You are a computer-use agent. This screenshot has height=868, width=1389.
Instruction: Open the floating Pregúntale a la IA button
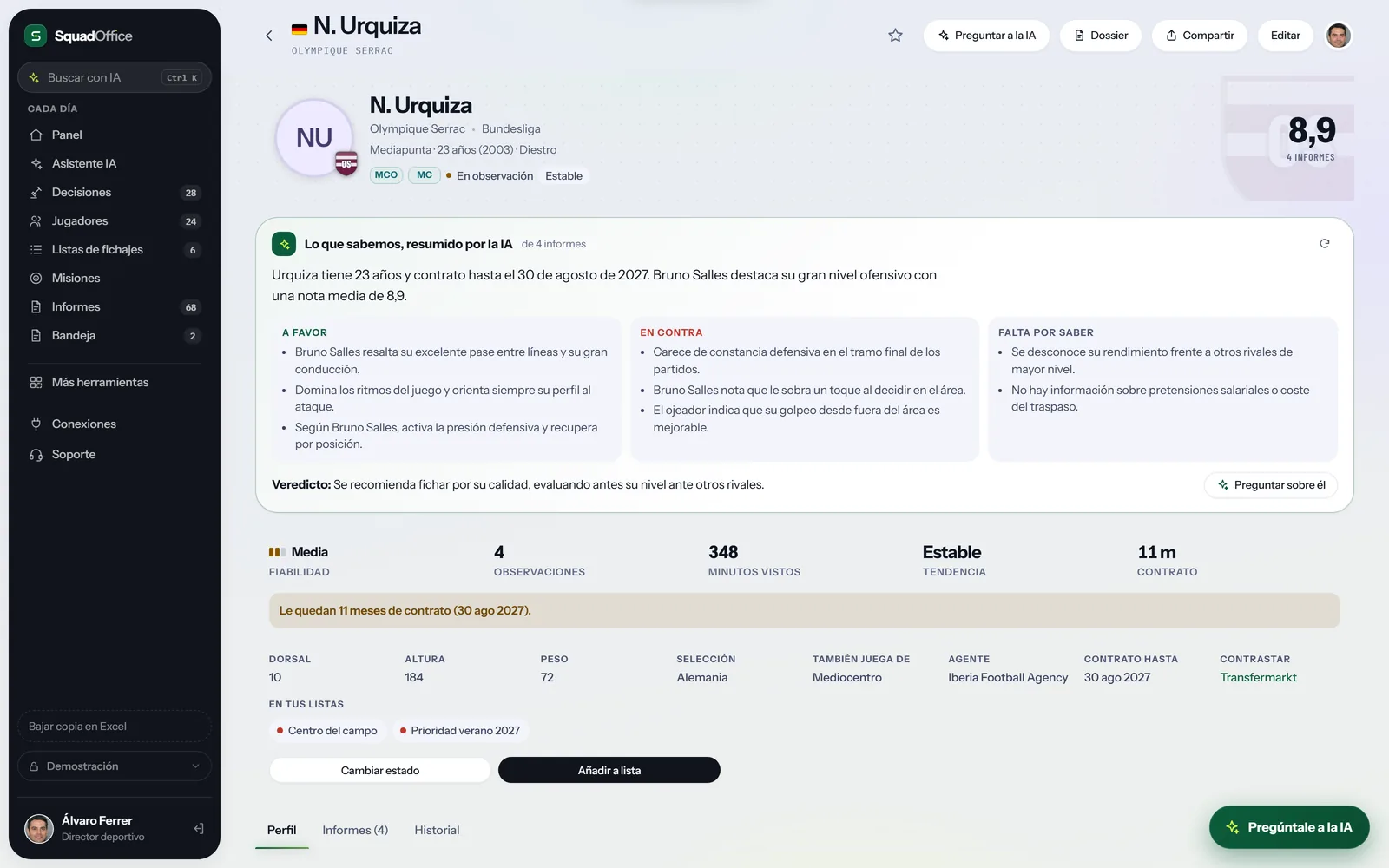[1289, 827]
